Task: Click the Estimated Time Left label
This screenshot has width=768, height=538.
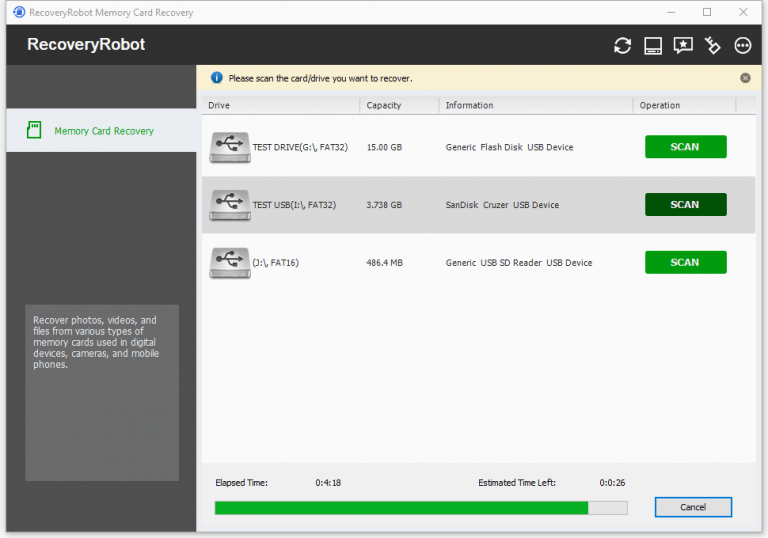Action: pyautogui.click(x=517, y=483)
